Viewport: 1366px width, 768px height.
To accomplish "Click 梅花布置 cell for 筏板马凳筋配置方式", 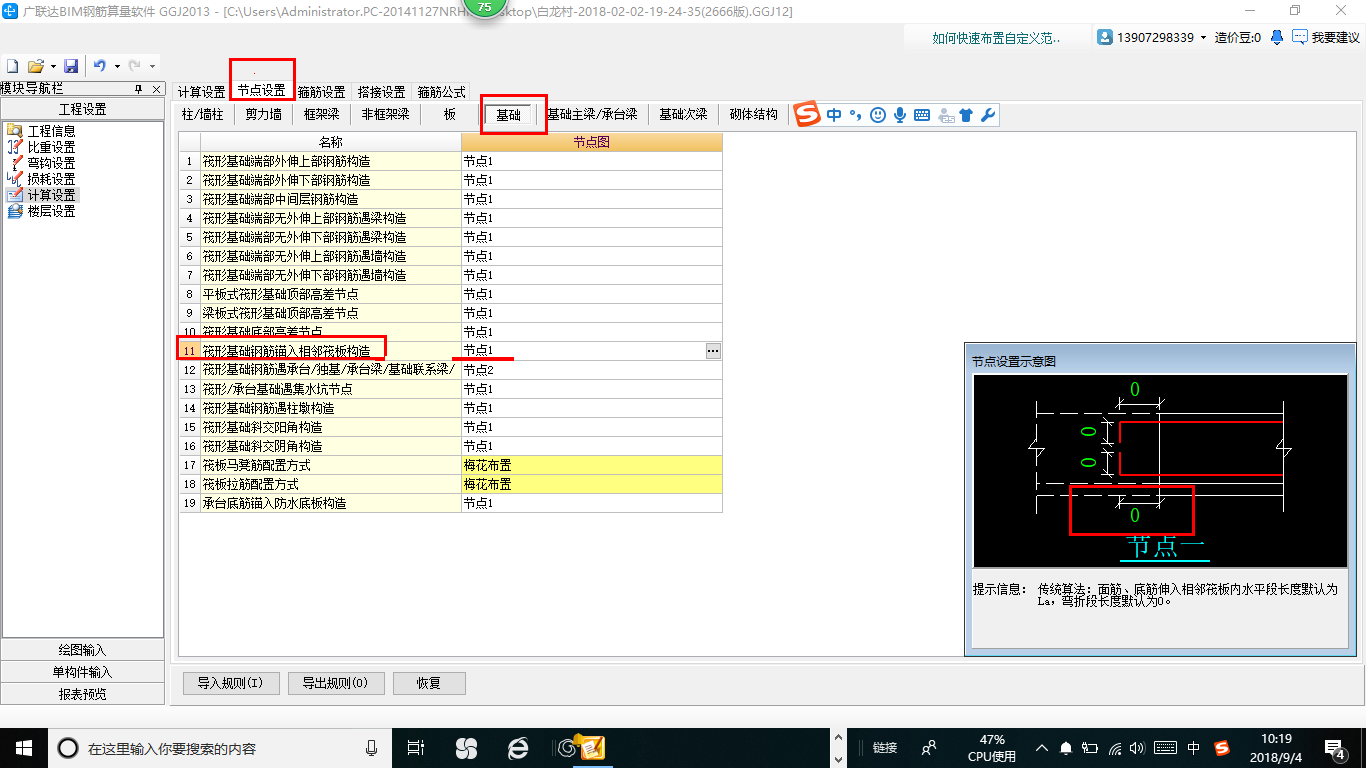I will coord(591,465).
